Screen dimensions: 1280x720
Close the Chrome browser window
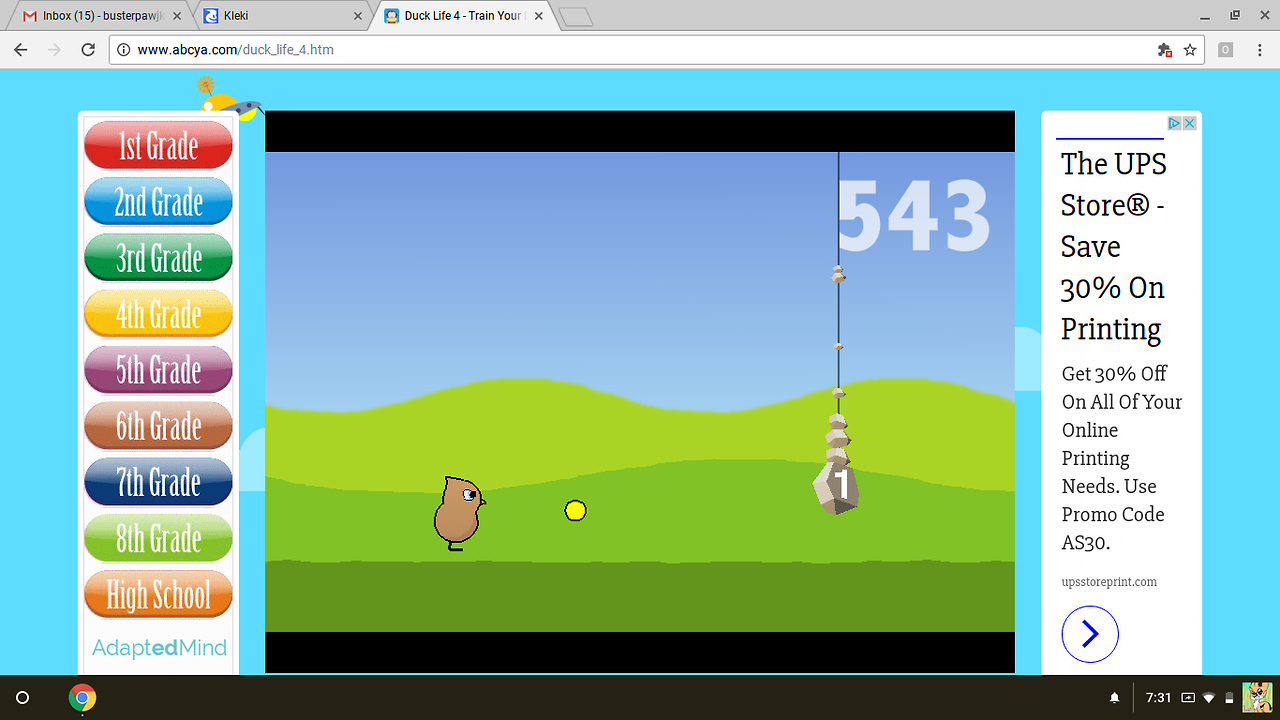1264,15
